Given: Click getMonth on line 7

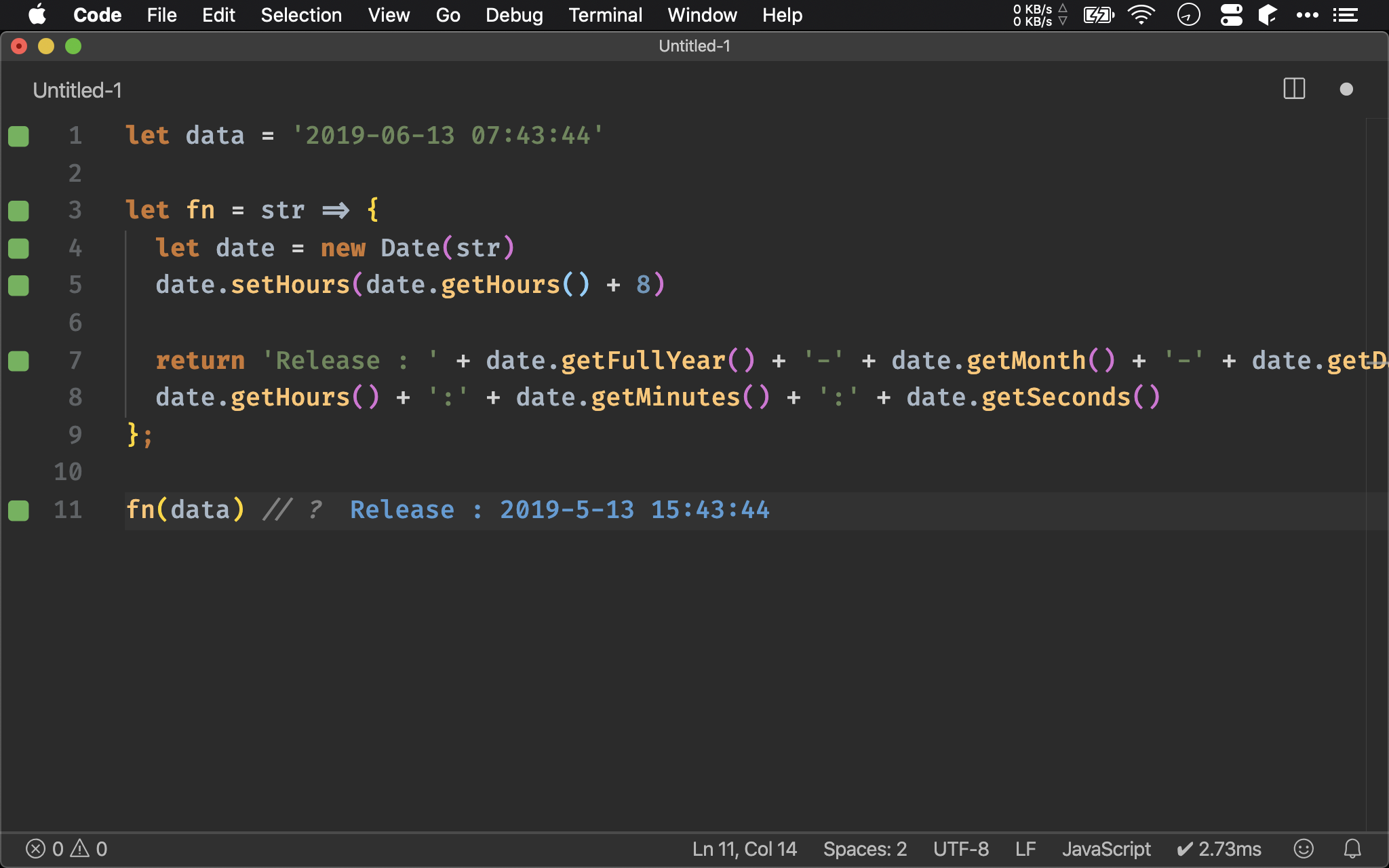Looking at the screenshot, I should click(x=1026, y=361).
